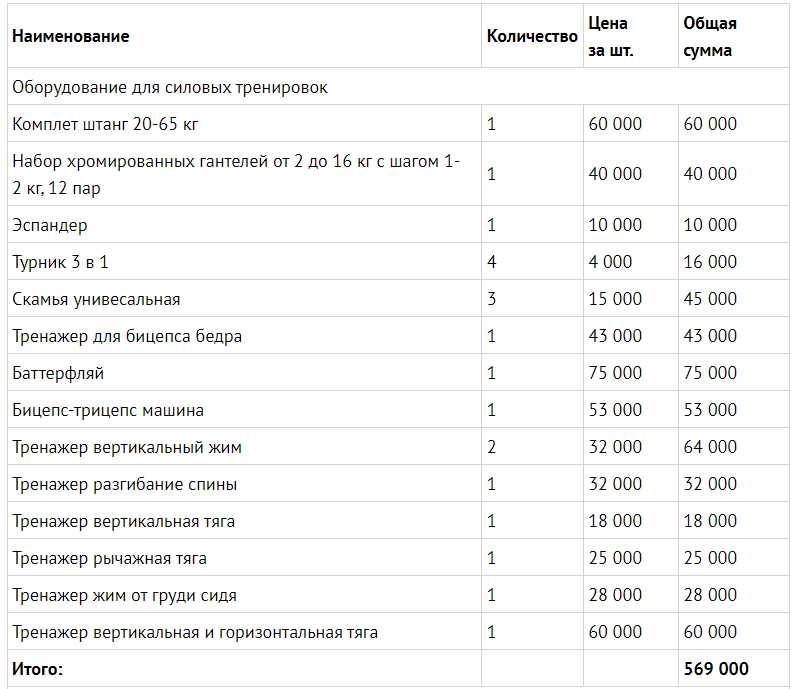Click 'Тренажер разгибание спины' name cell

125,484
